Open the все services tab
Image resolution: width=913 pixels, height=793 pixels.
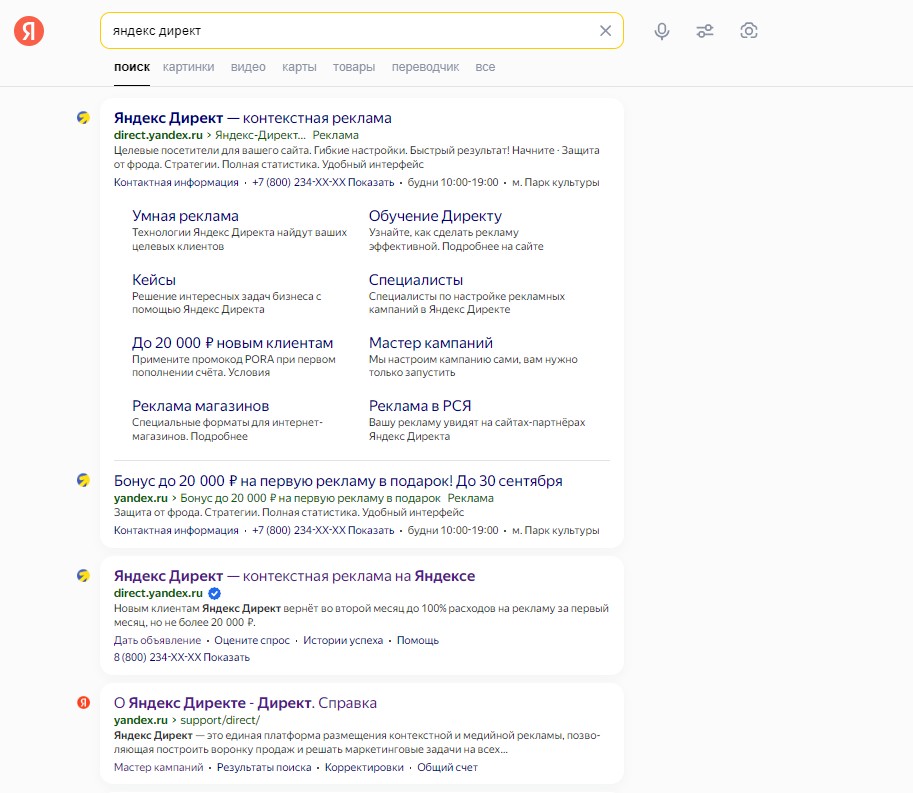click(x=485, y=67)
